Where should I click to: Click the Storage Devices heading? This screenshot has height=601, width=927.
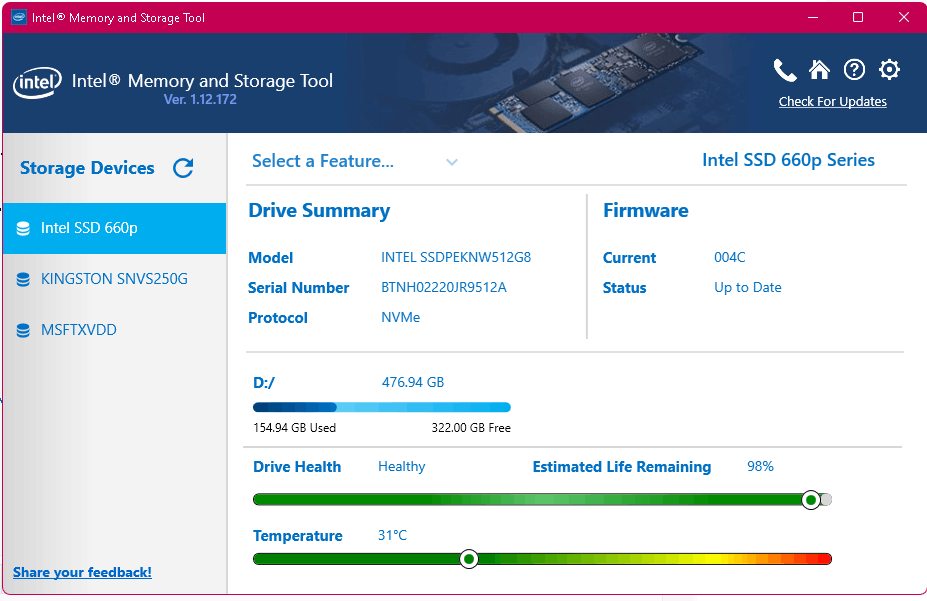tap(87, 168)
